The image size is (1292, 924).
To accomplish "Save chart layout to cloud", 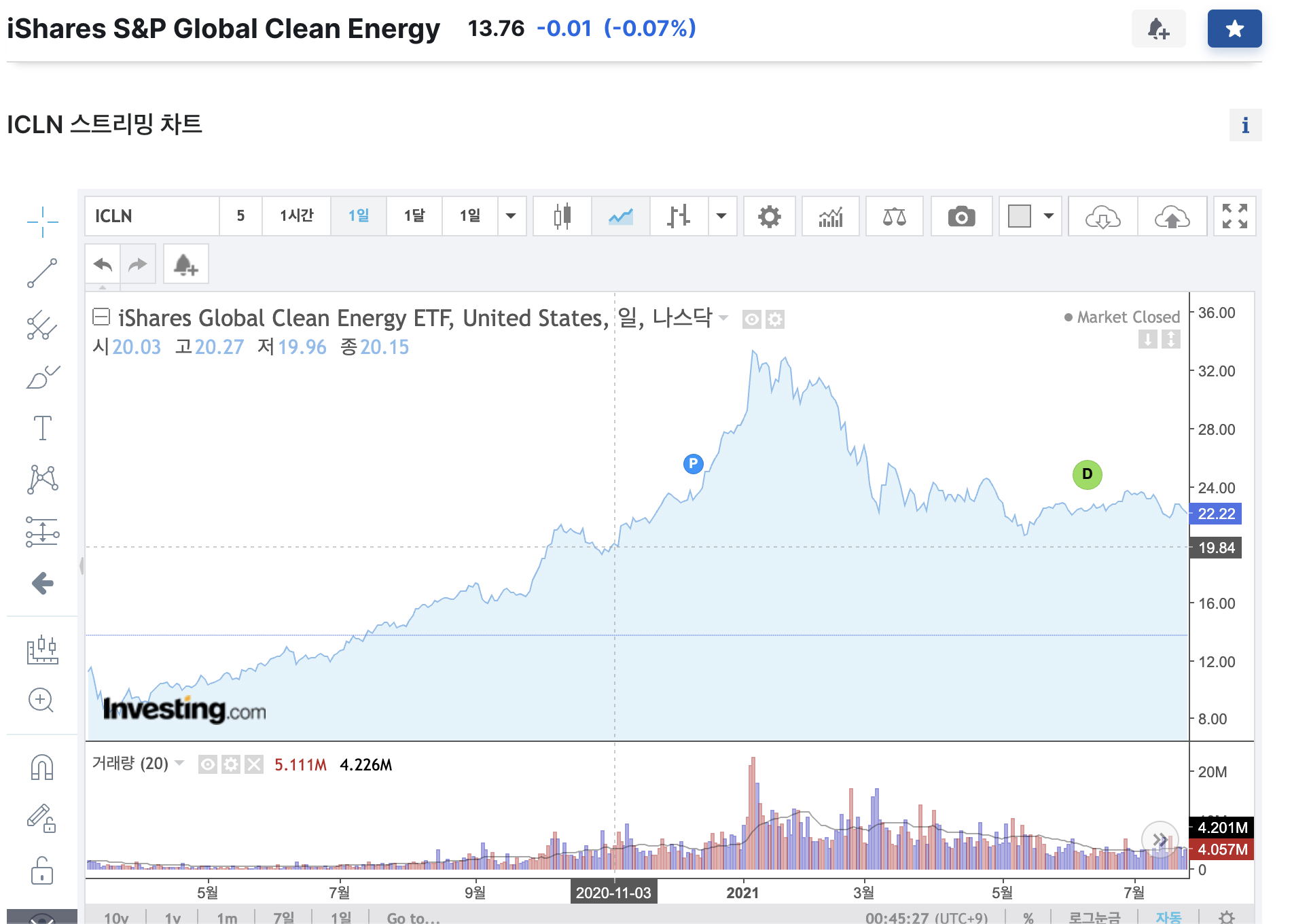I will click(x=1172, y=216).
